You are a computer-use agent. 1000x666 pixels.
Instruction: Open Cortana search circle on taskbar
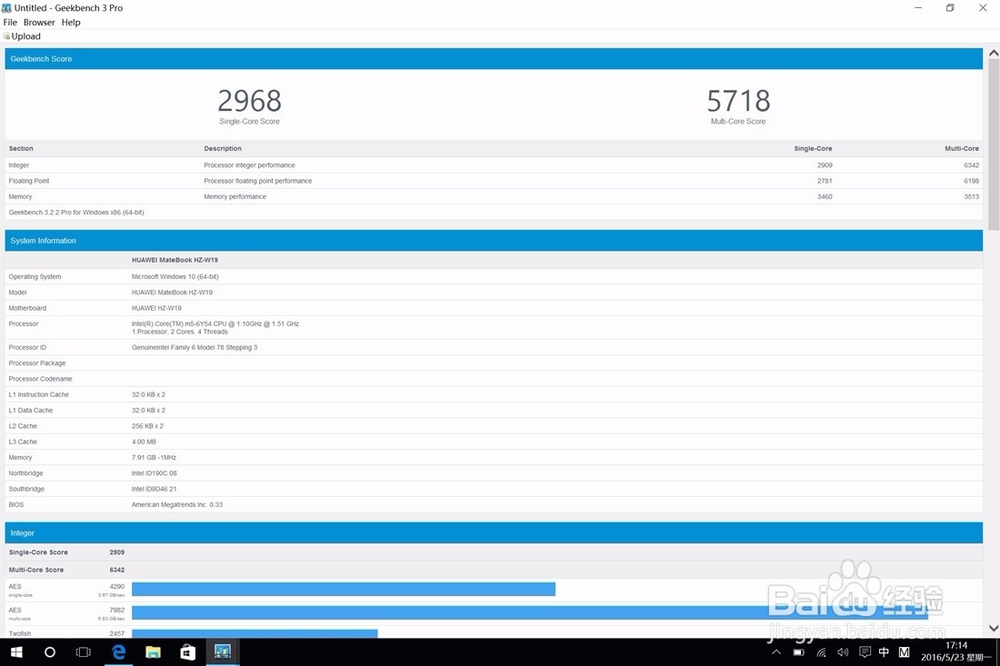(50, 652)
